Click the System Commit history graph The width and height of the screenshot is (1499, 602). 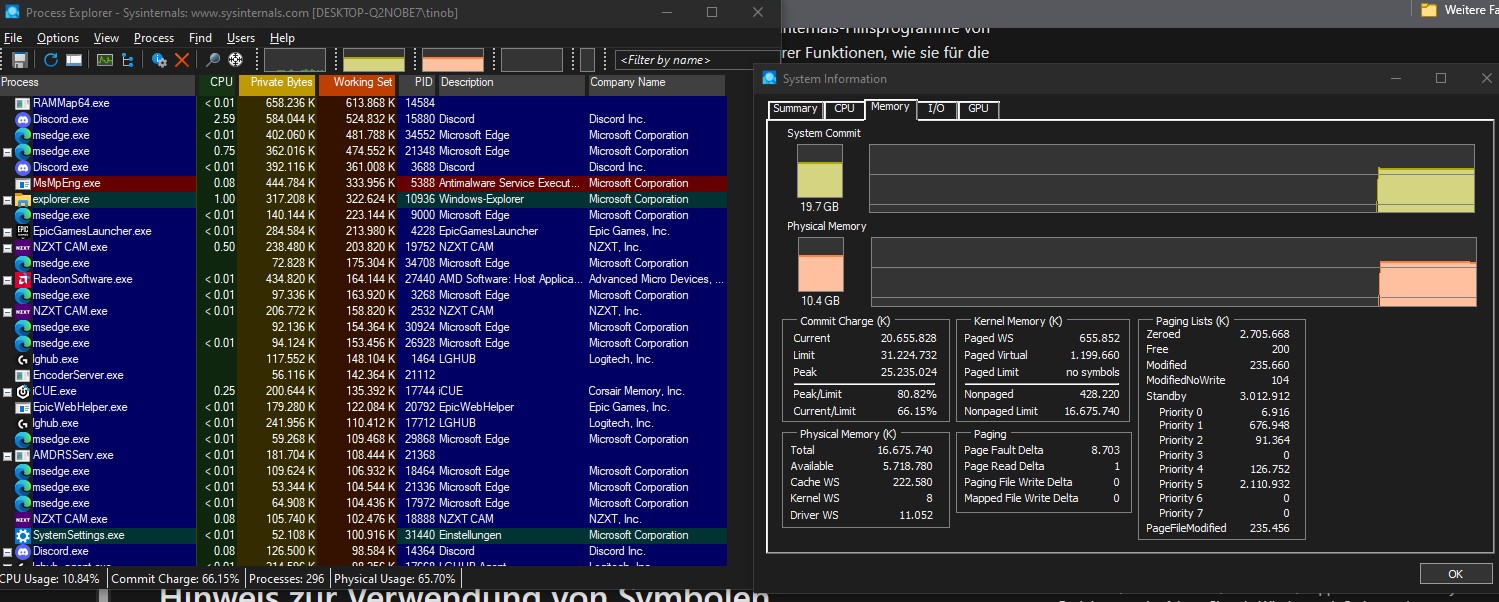click(1172, 178)
